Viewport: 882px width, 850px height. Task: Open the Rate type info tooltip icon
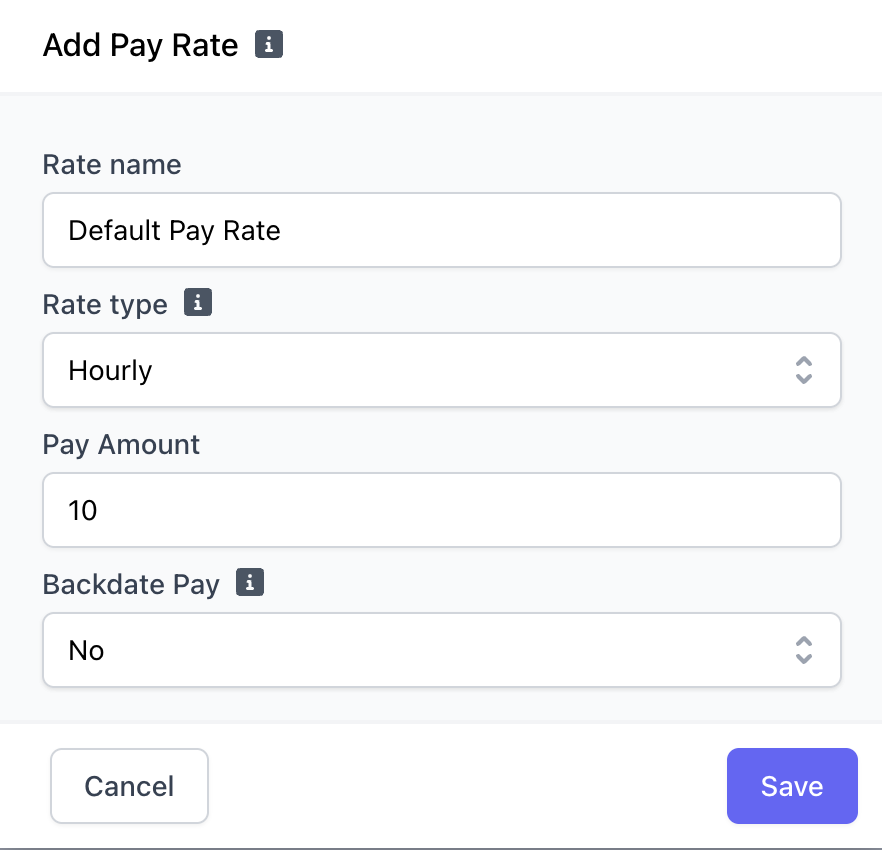click(x=198, y=302)
